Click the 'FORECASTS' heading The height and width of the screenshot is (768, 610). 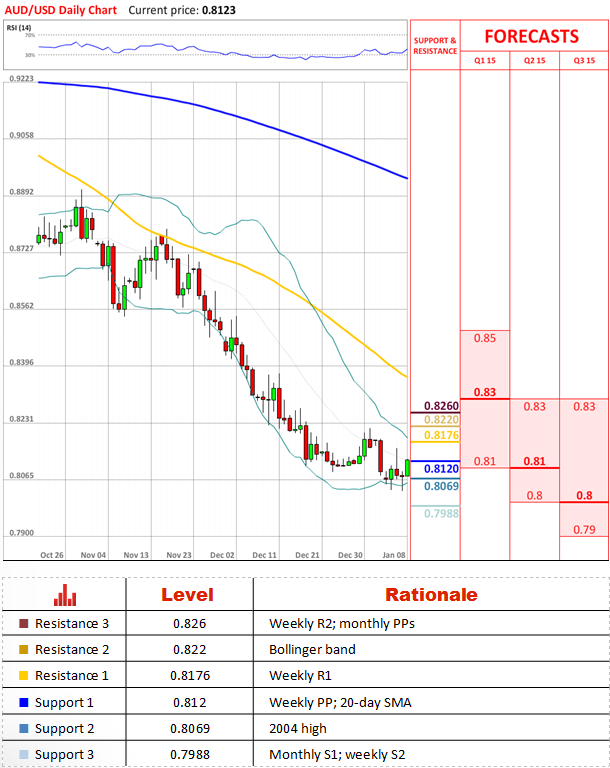[x=532, y=36]
